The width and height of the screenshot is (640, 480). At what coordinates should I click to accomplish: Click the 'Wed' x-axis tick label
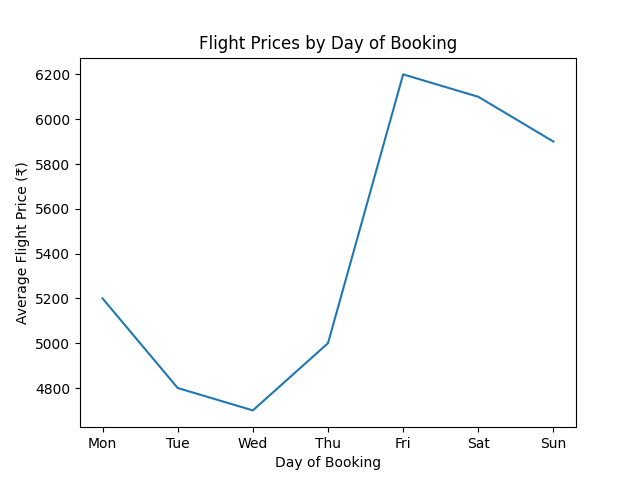click(253, 443)
